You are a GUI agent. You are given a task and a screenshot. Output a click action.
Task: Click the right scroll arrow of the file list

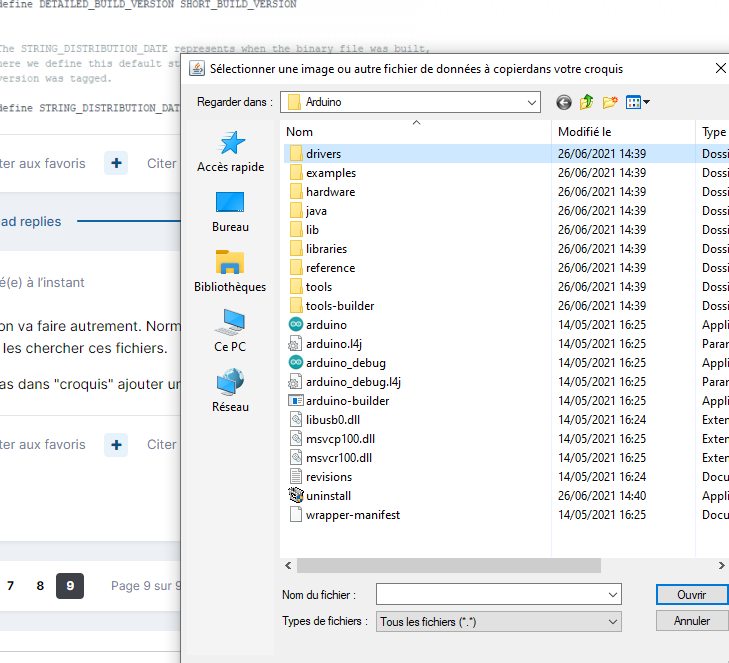721,565
